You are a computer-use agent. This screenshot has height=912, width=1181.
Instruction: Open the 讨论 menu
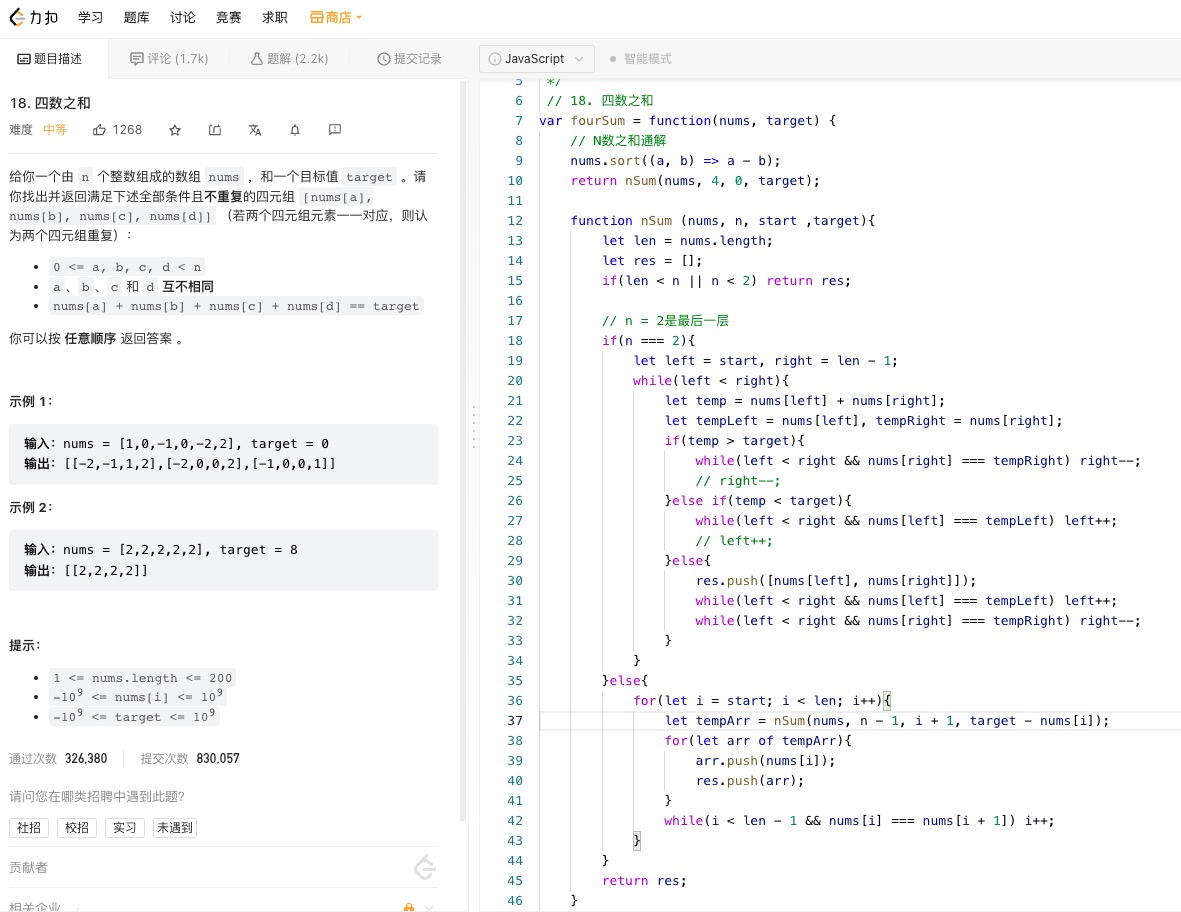pyautogui.click(x=182, y=17)
